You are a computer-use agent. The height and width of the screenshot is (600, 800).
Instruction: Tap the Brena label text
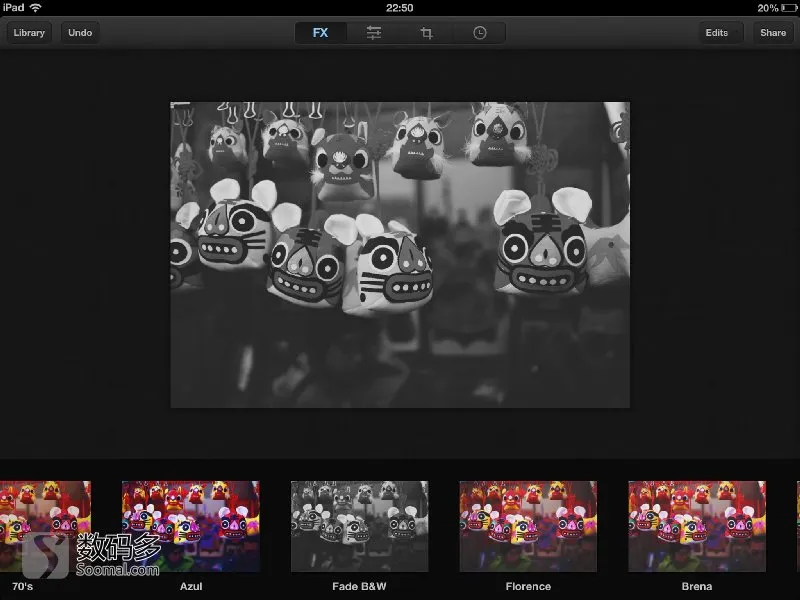point(697,586)
